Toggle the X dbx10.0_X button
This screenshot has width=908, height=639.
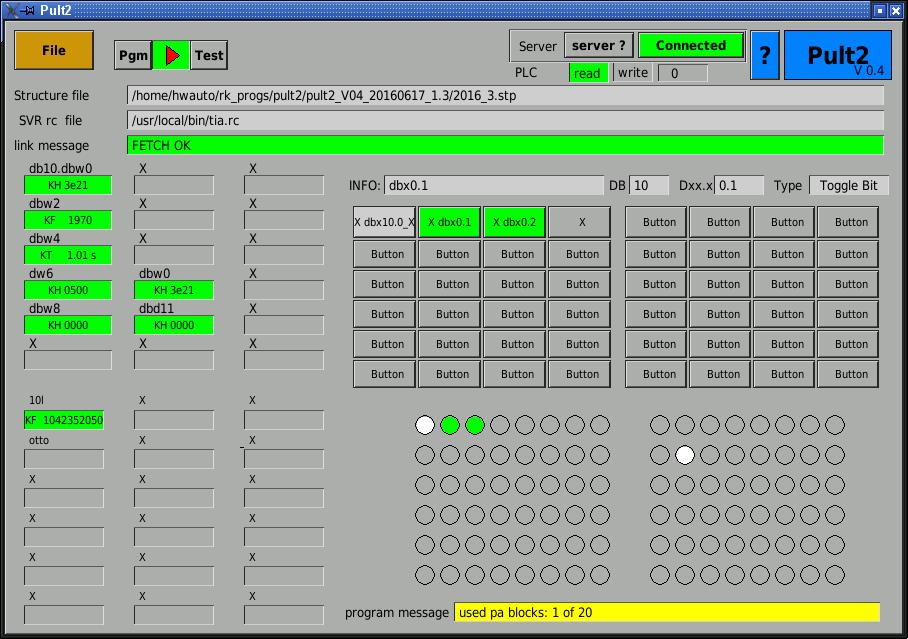(x=384, y=222)
